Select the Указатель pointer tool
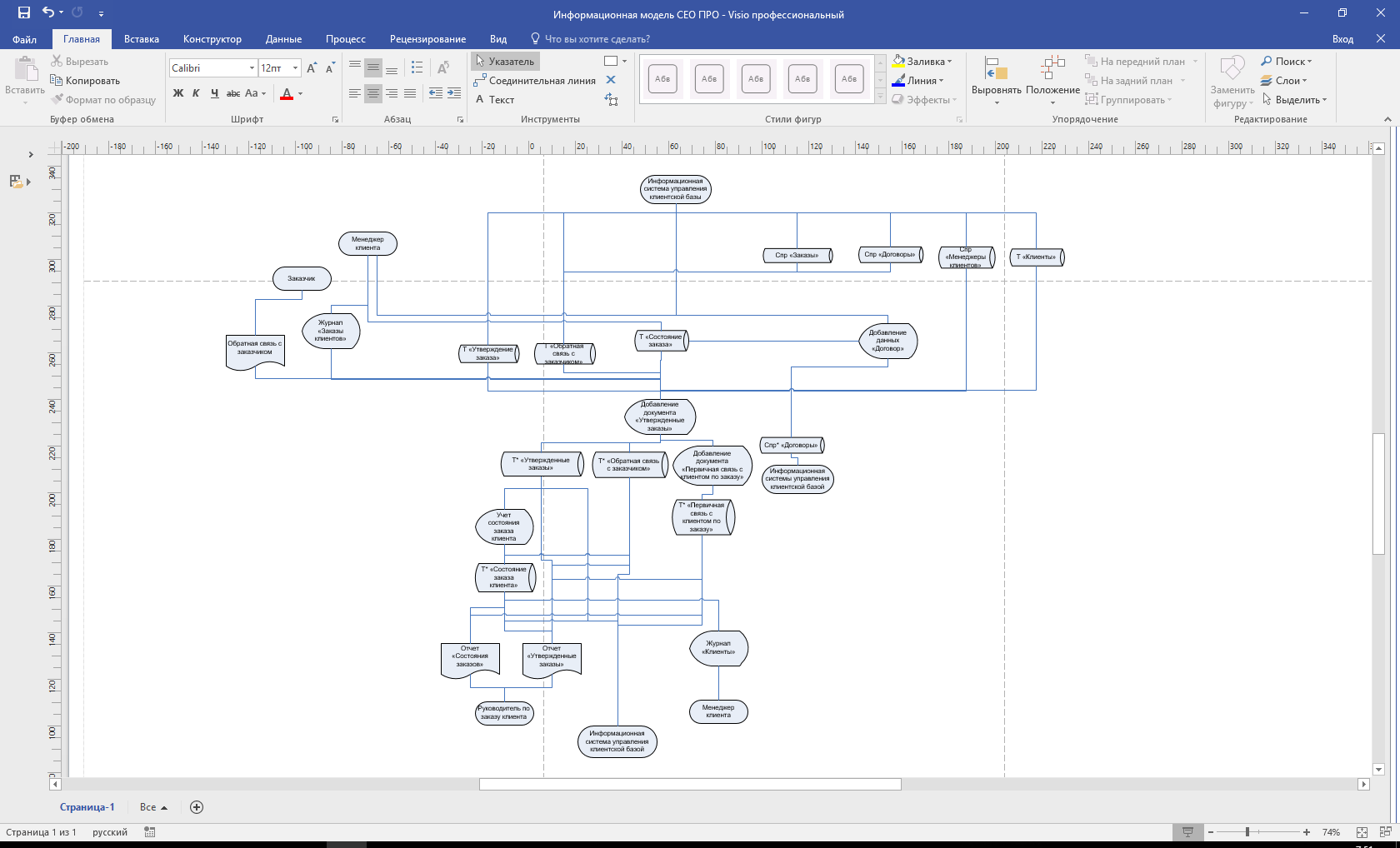The image size is (1400, 848). (505, 62)
